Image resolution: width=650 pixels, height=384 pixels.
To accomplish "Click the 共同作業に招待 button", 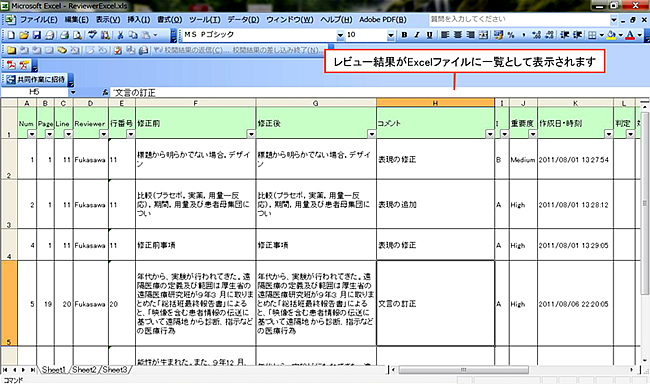I will click(36, 79).
